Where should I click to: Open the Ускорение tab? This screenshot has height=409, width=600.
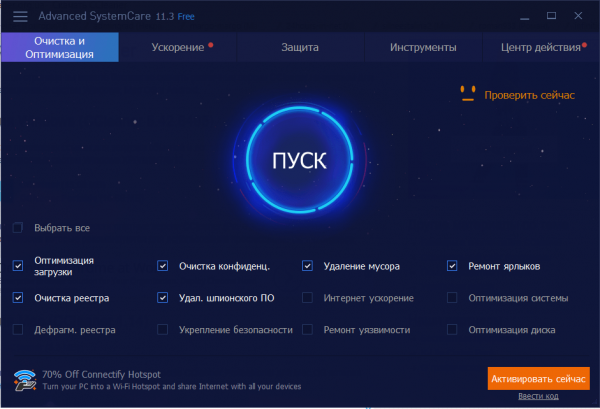click(178, 47)
